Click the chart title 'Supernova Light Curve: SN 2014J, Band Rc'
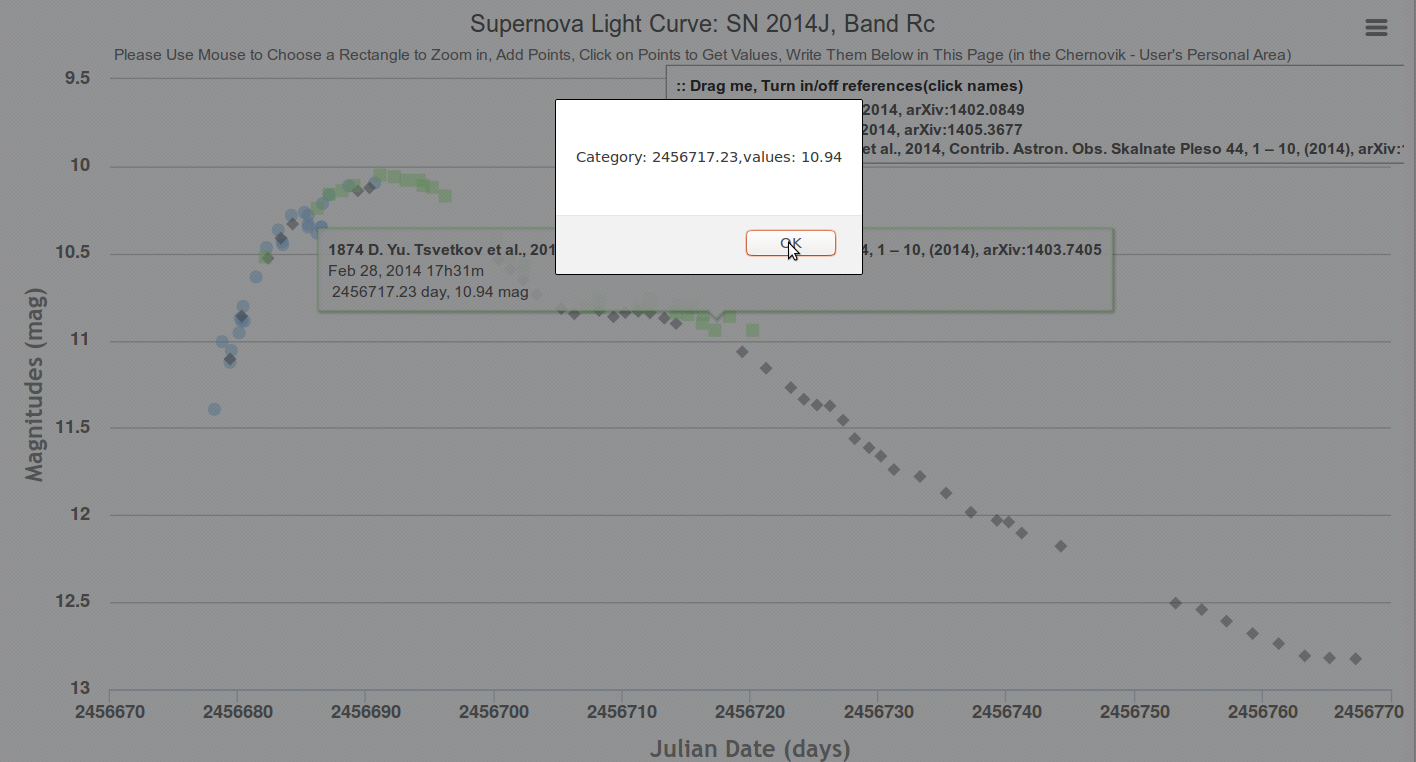 702,24
